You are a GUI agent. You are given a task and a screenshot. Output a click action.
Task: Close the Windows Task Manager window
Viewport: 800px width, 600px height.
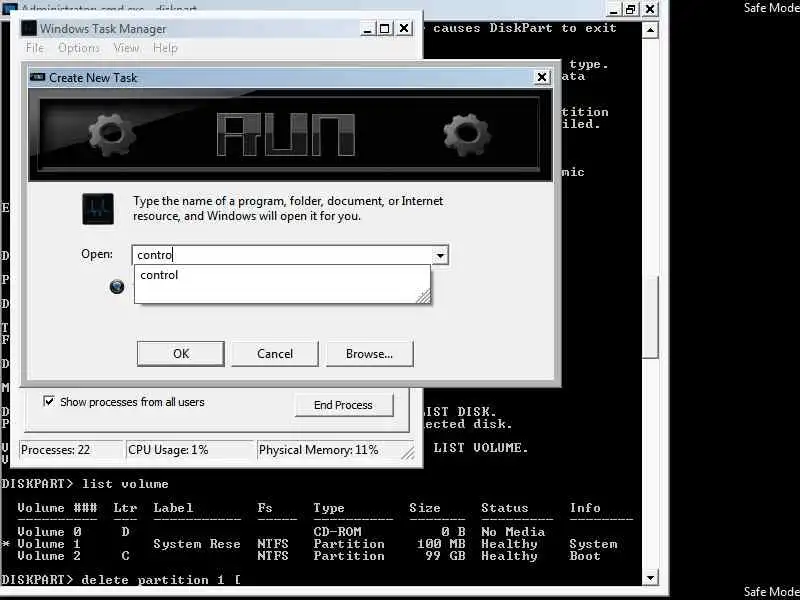404,29
